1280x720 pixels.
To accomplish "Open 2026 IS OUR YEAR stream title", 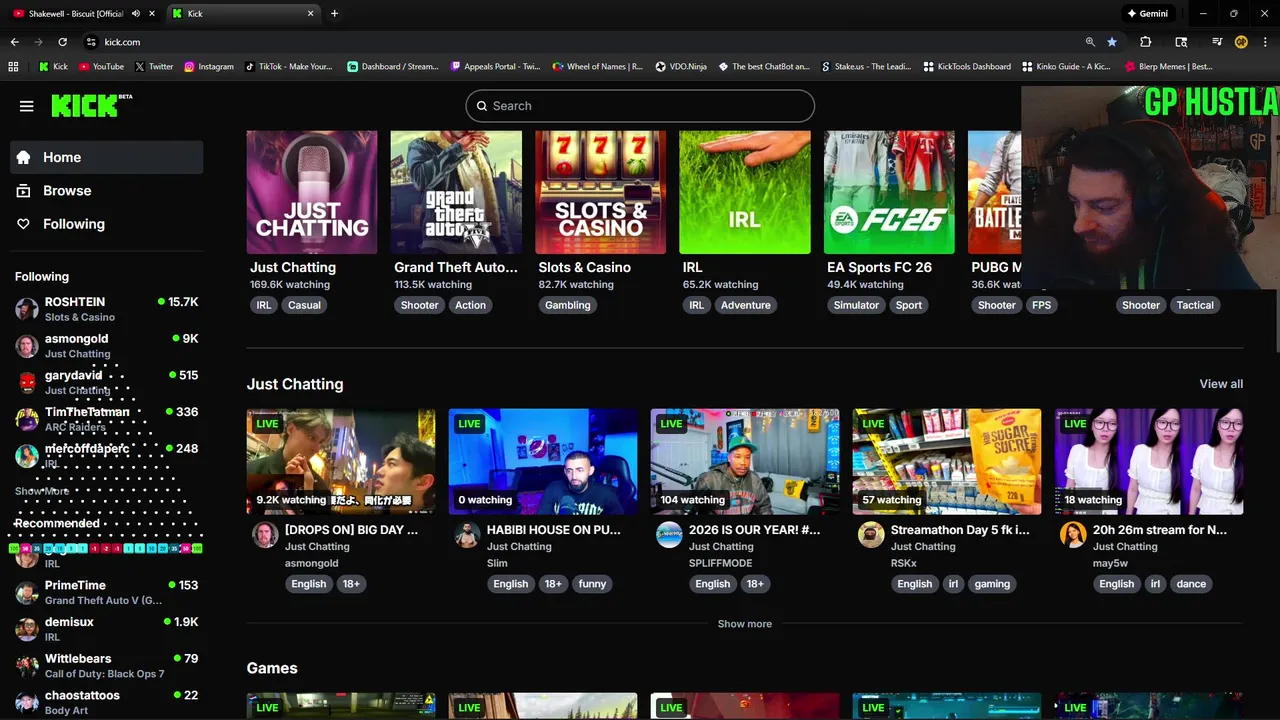I will pyautogui.click(x=755, y=530).
